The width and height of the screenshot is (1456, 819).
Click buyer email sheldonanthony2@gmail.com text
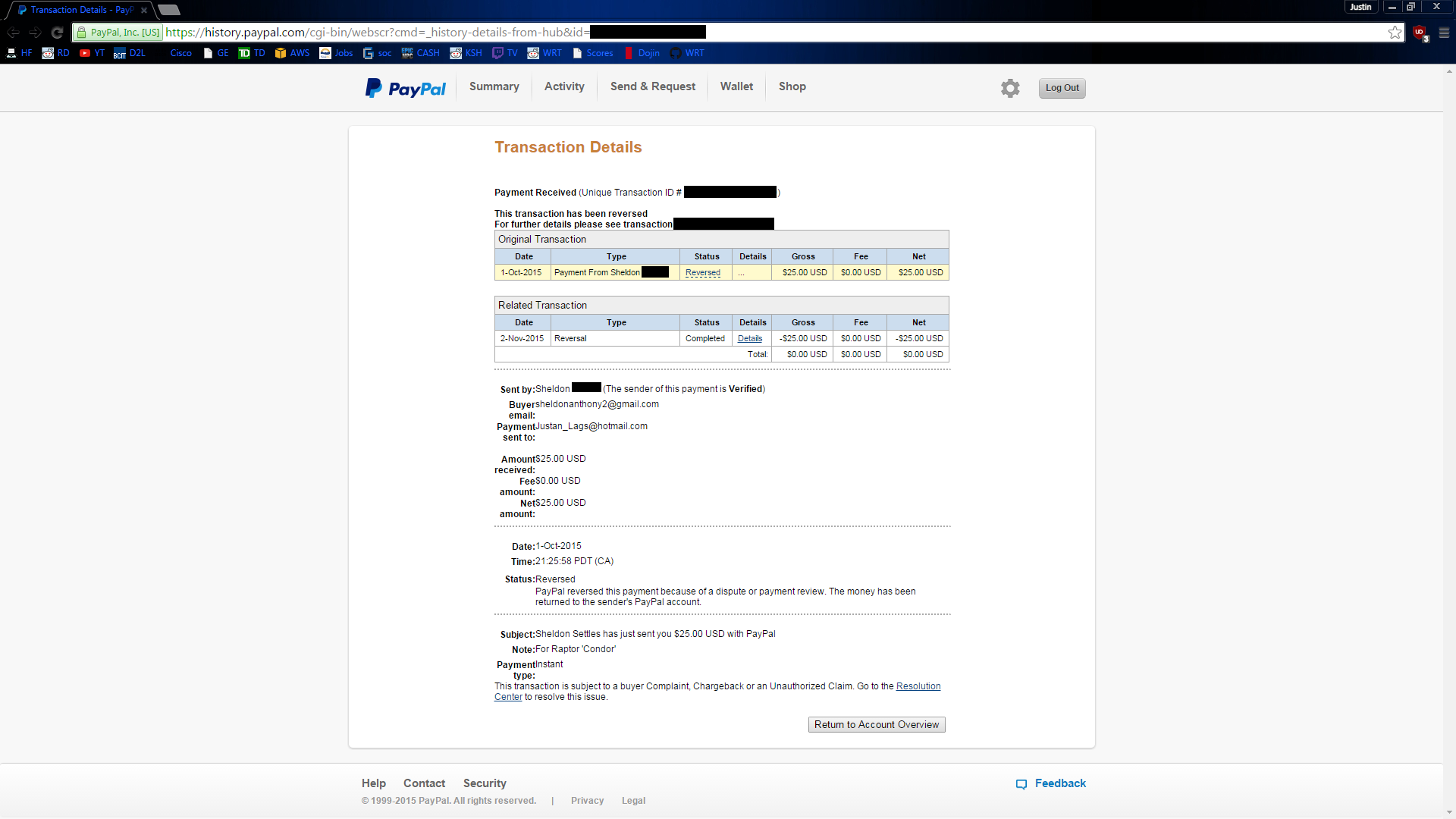pyautogui.click(x=597, y=405)
